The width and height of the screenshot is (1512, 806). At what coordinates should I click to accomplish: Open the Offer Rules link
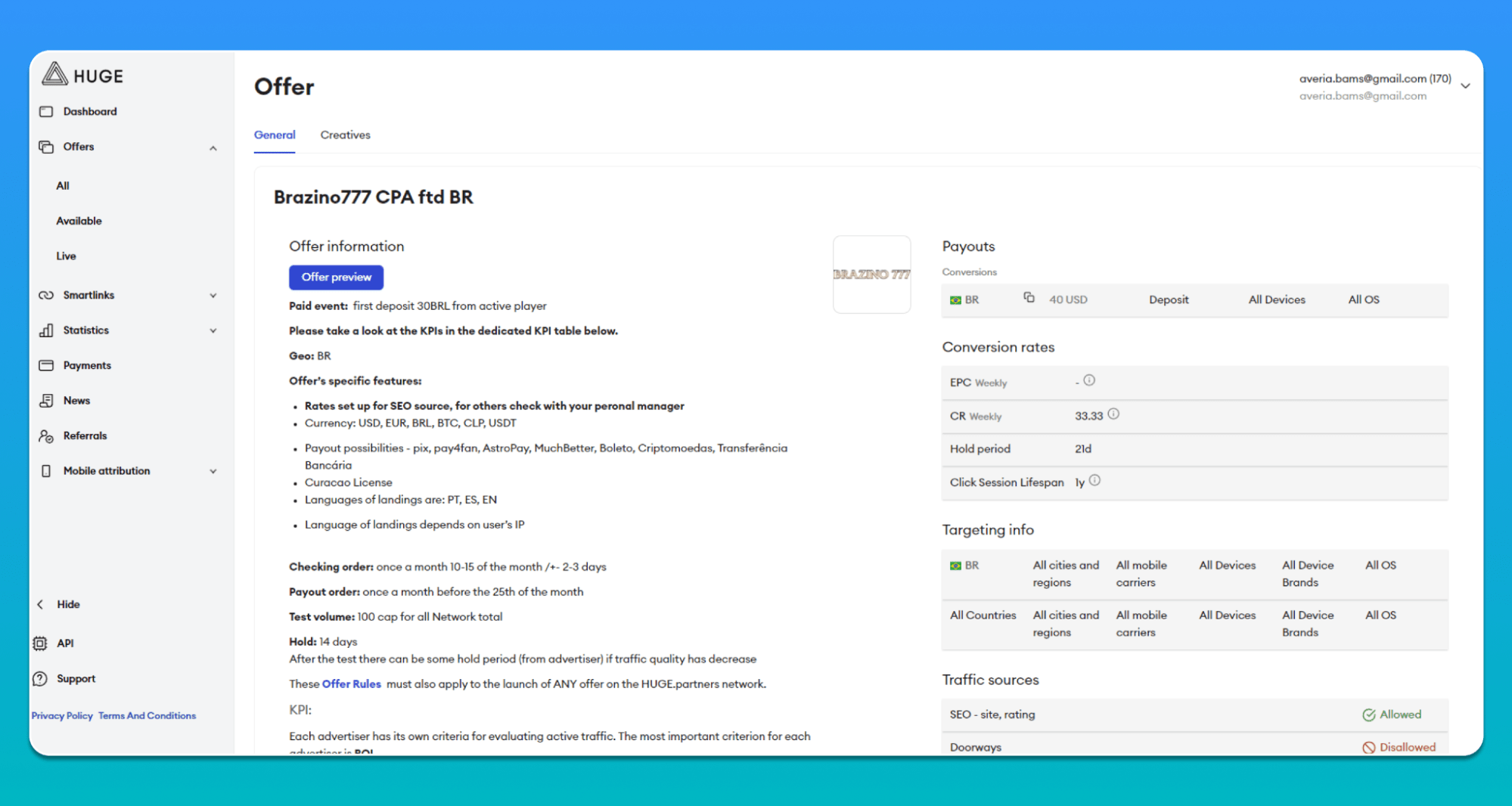pos(351,684)
